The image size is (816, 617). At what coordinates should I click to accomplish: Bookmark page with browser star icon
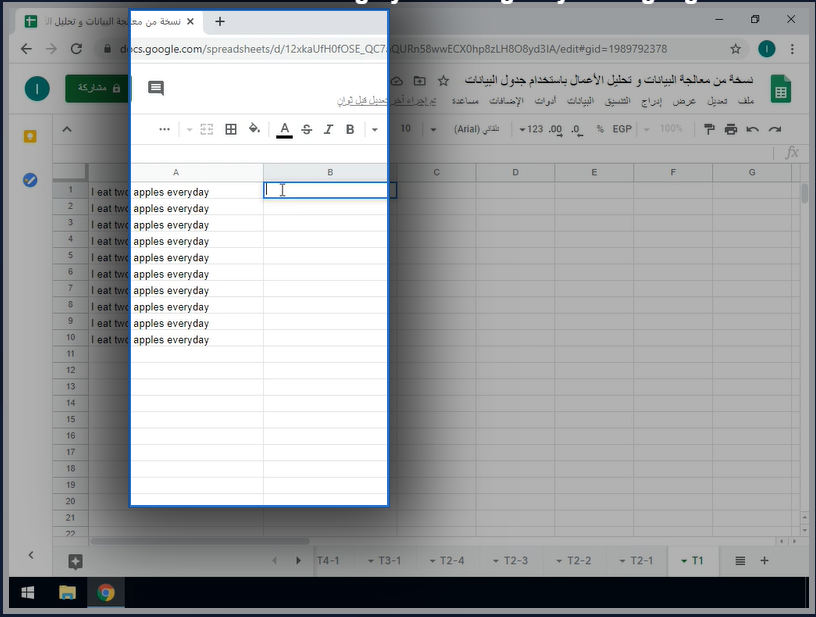coord(735,49)
